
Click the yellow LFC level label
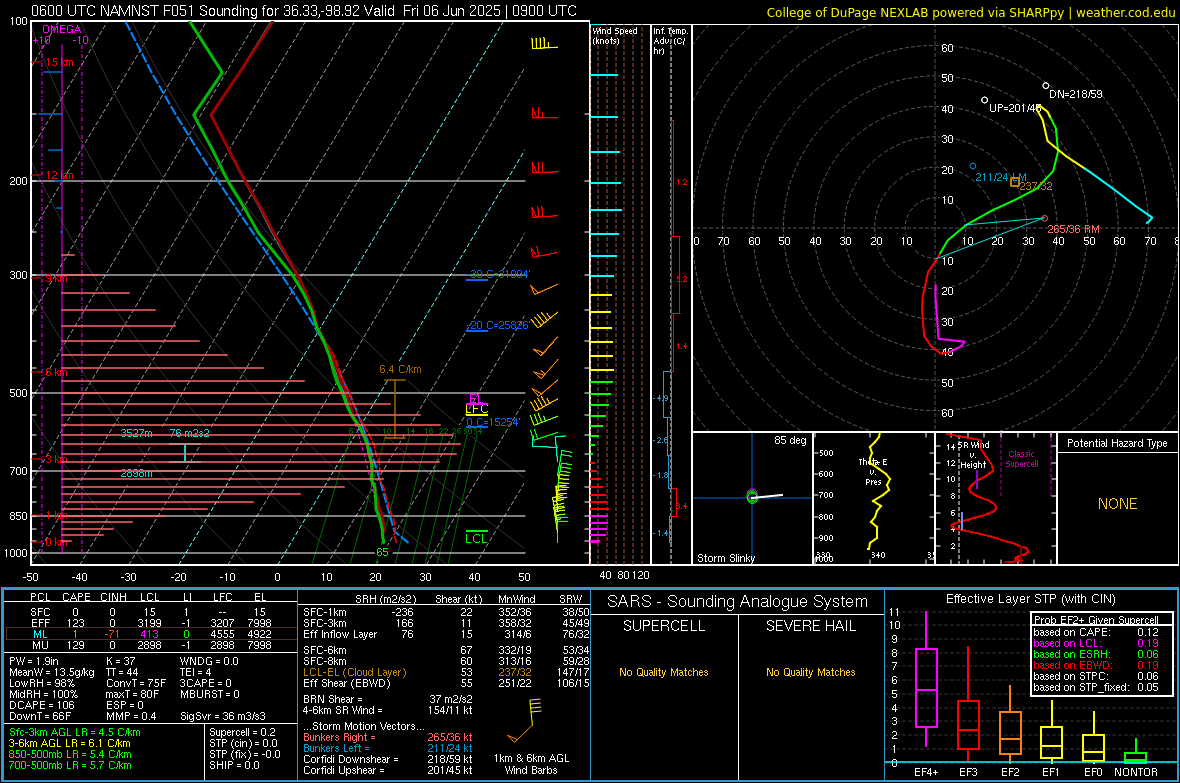pyautogui.click(x=476, y=409)
